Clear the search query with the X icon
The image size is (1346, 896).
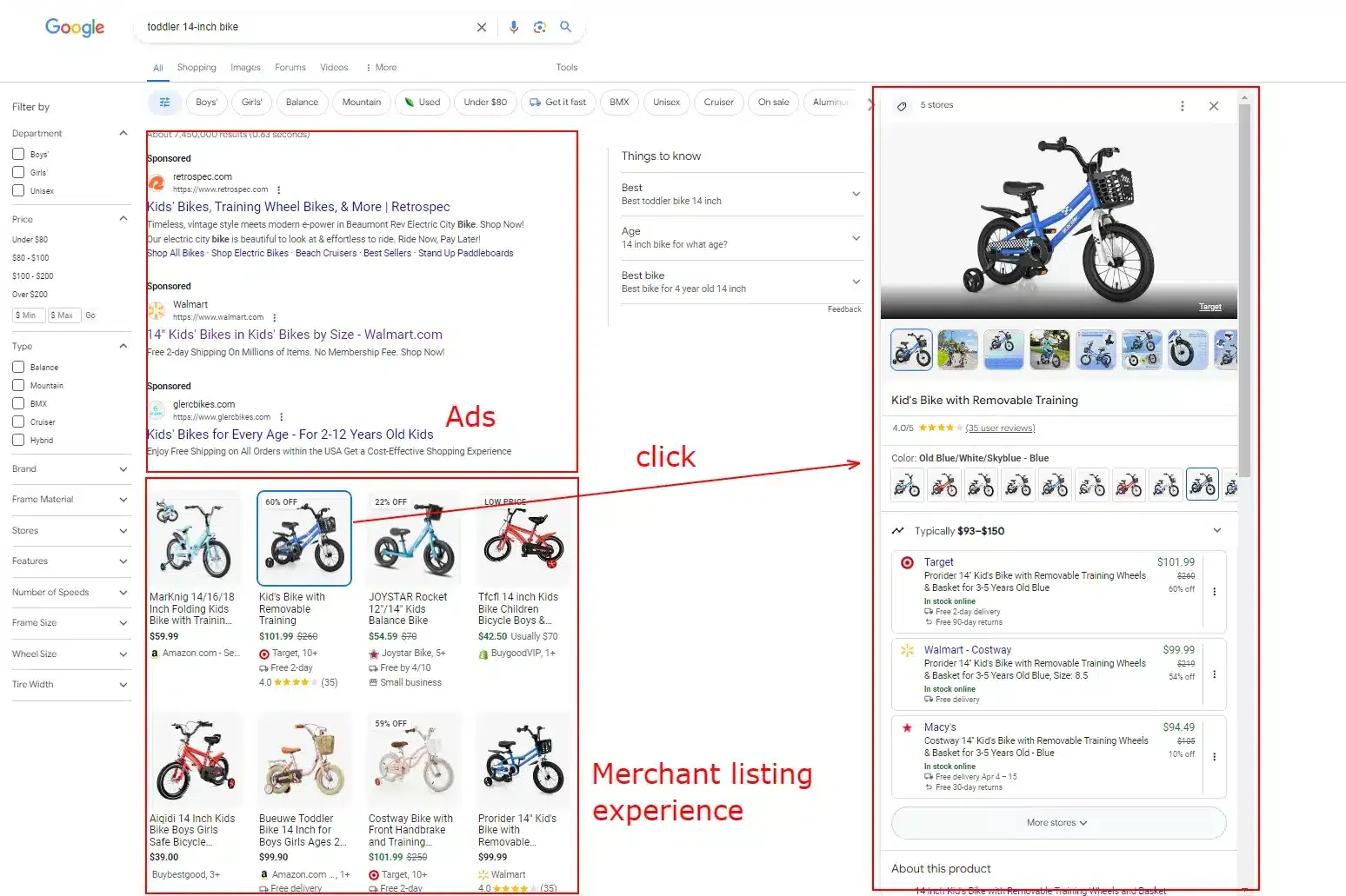pos(481,27)
